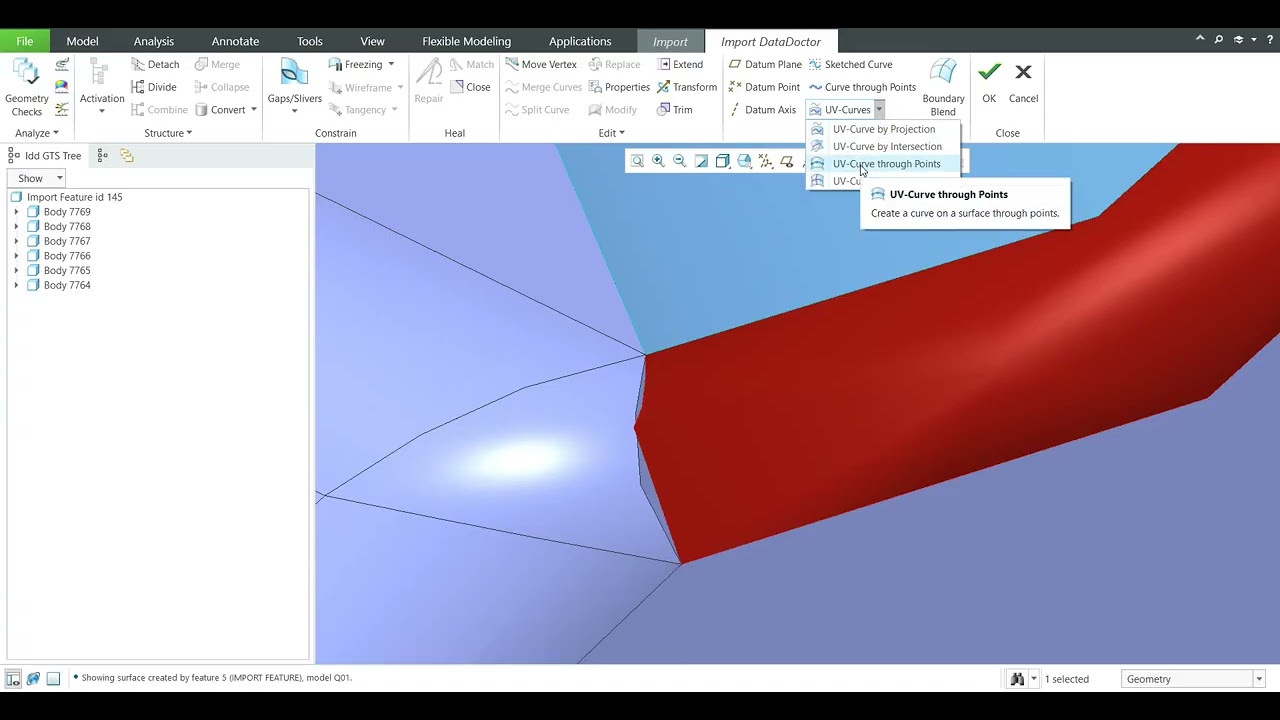This screenshot has width=1280, height=720.
Task: Select the Divide tool
Action: point(153,87)
